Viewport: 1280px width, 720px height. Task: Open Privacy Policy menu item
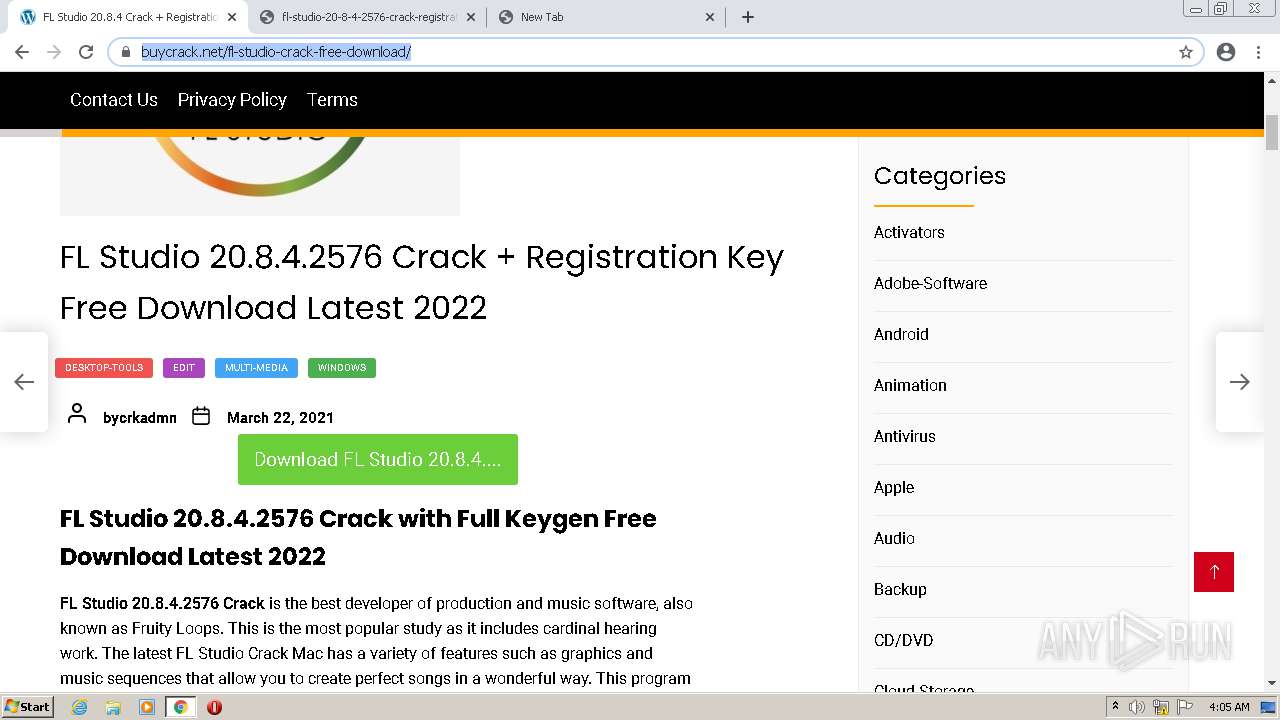coord(232,100)
